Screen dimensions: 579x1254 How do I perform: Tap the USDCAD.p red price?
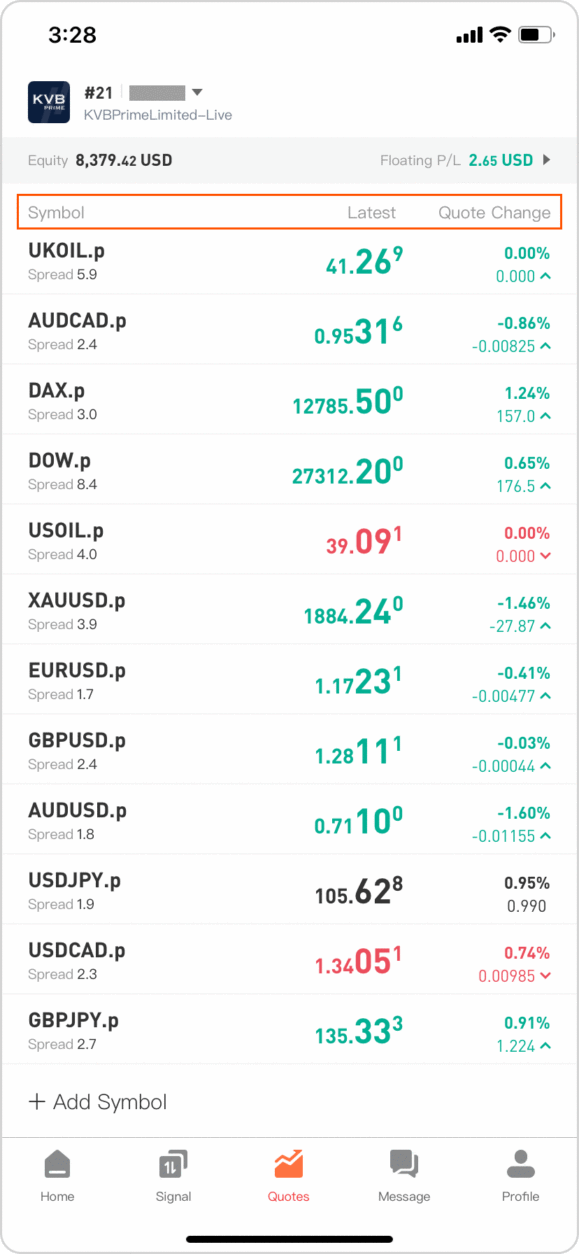pyautogui.click(x=358, y=961)
